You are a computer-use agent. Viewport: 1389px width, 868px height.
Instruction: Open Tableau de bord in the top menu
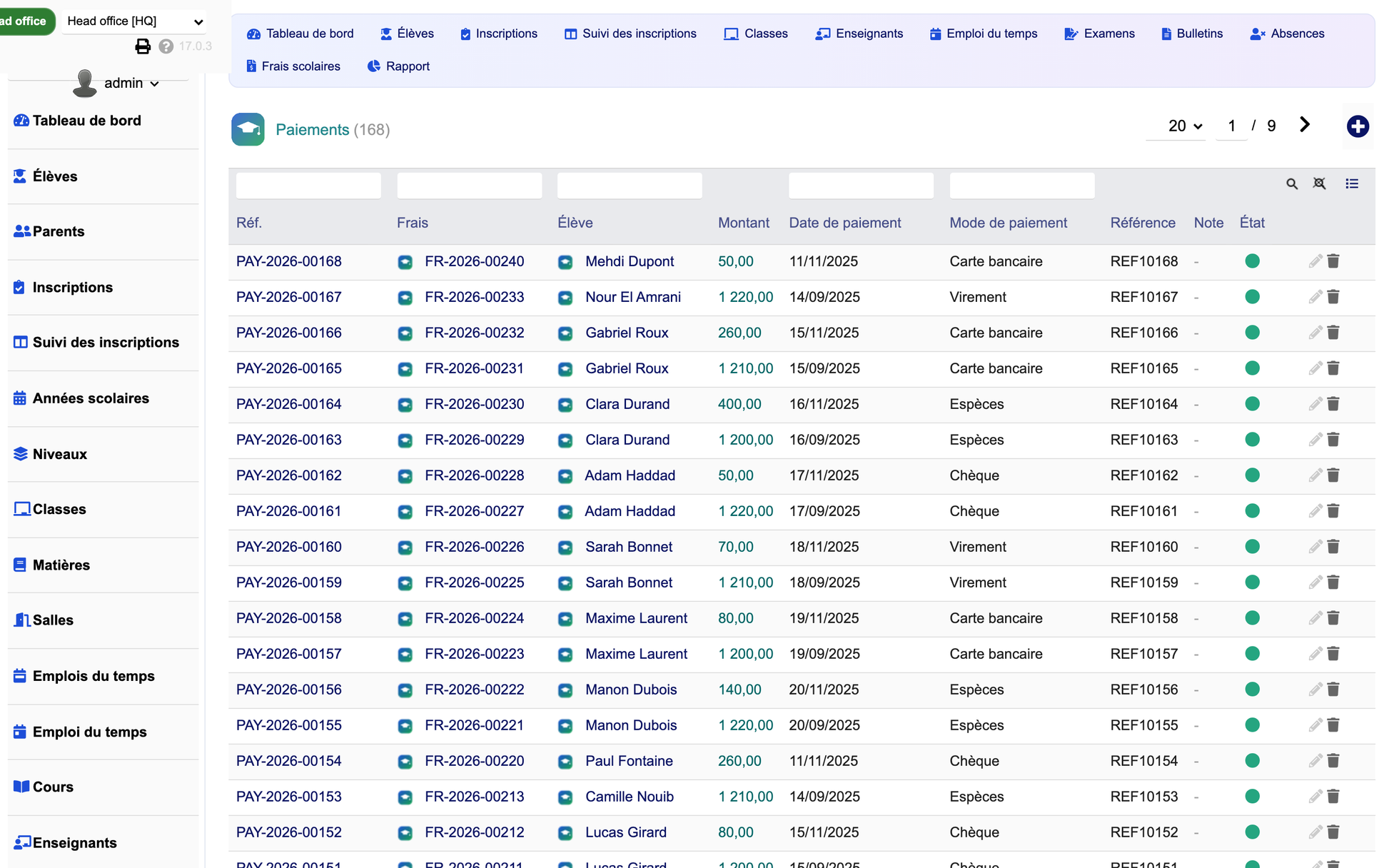pos(300,34)
